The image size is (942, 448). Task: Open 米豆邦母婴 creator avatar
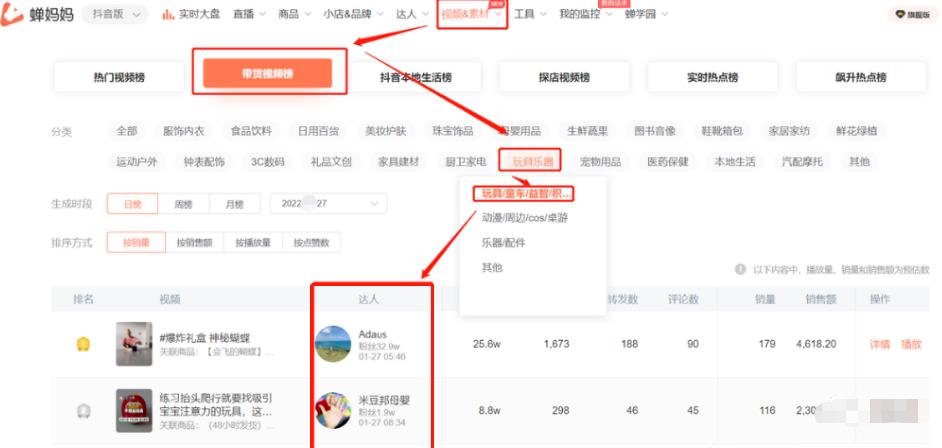pyautogui.click(x=333, y=410)
